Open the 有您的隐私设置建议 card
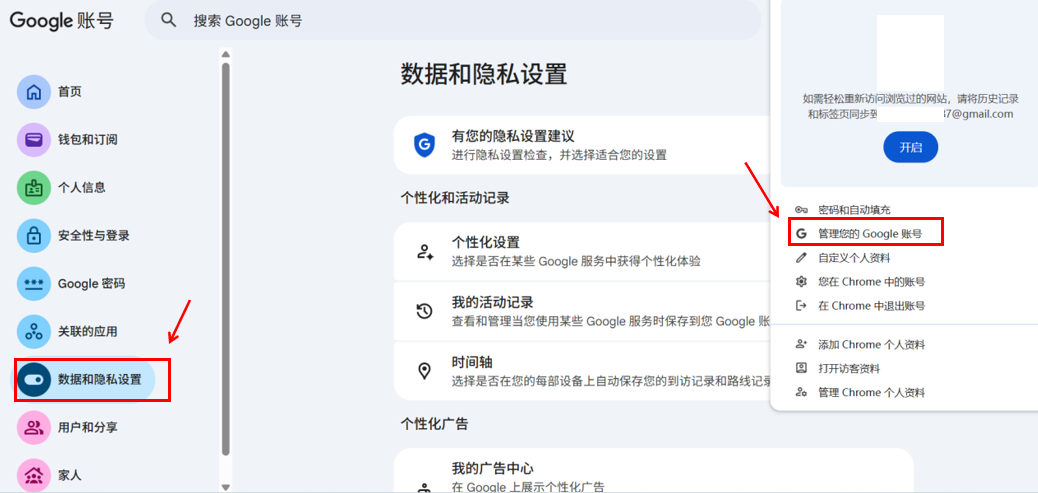Screen dimensions: 1038x493 coord(582,145)
